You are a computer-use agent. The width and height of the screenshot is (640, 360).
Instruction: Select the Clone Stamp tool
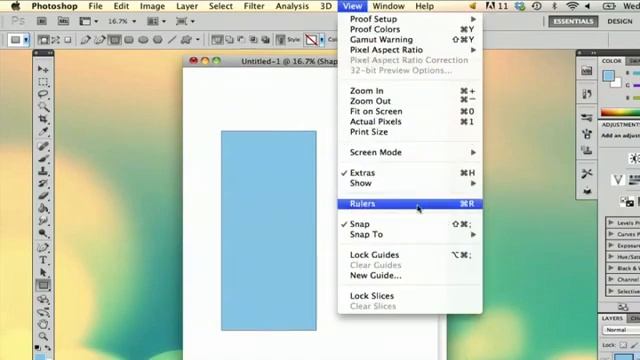[x=43, y=171]
